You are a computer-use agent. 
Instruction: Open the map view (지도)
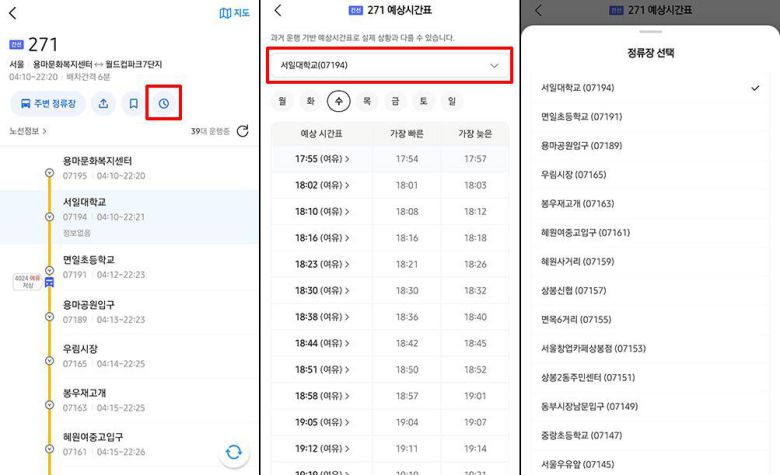pyautogui.click(x=234, y=13)
